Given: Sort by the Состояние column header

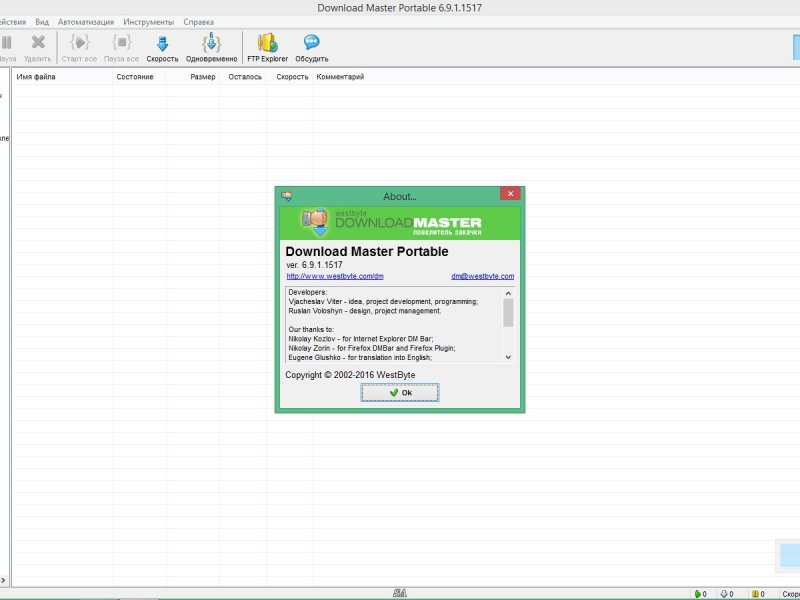Looking at the screenshot, I should coord(139,77).
